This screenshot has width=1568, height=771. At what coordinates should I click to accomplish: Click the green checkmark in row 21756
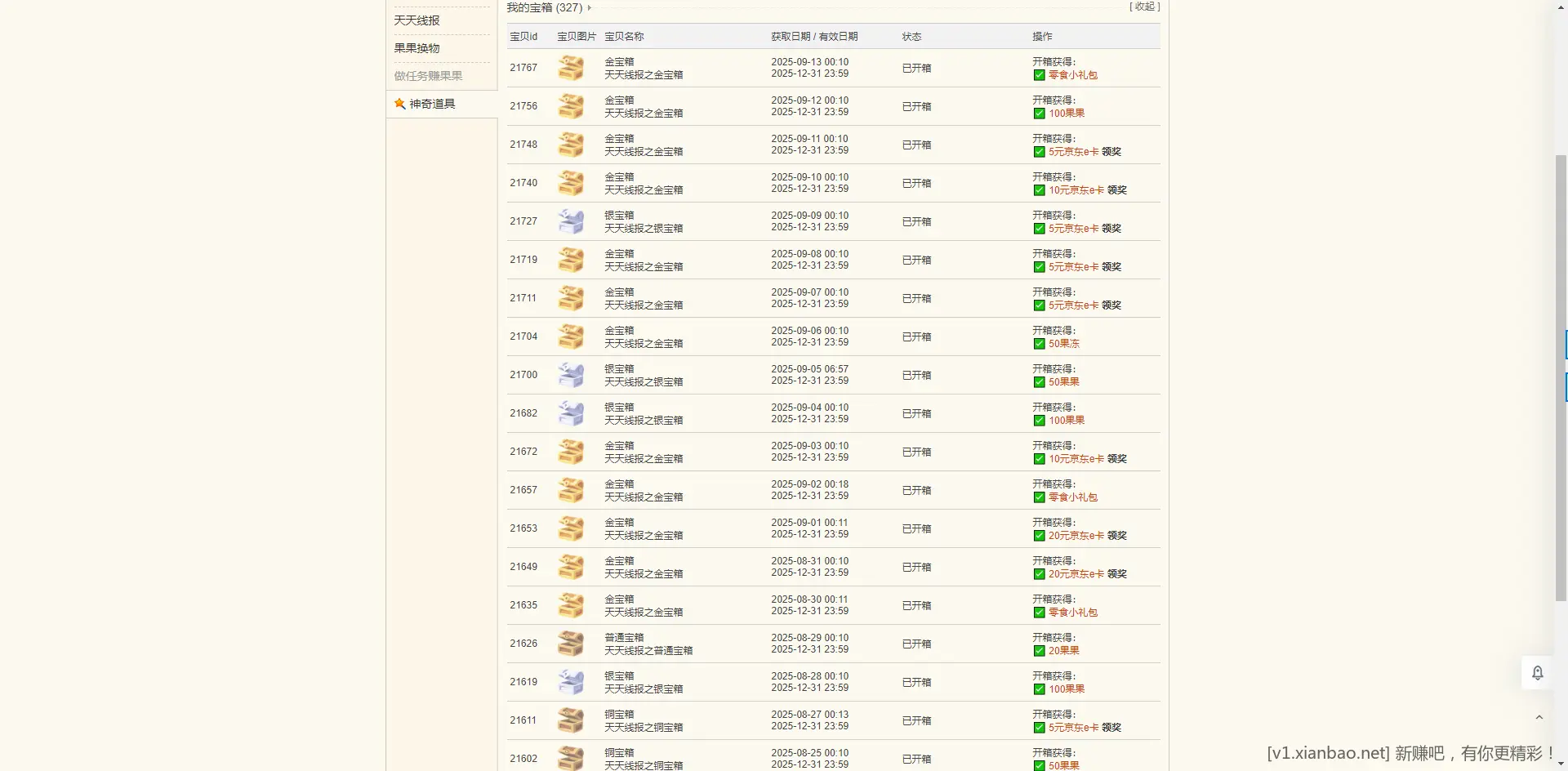[1039, 114]
